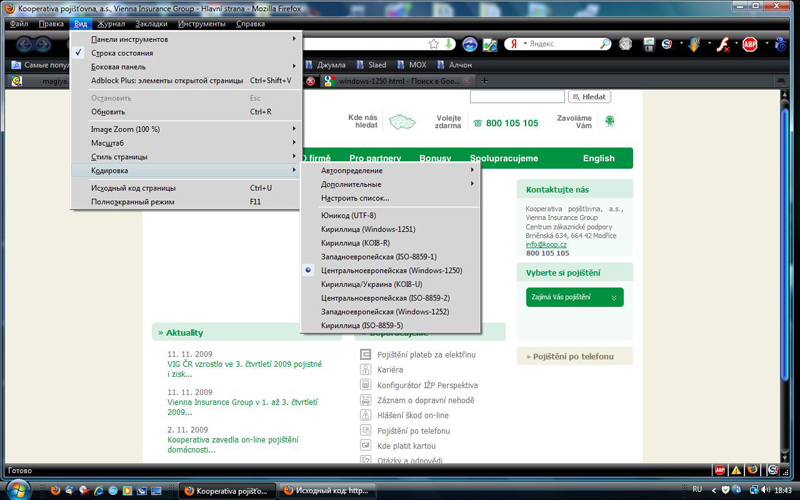Open a new tab with plus button

(484, 81)
